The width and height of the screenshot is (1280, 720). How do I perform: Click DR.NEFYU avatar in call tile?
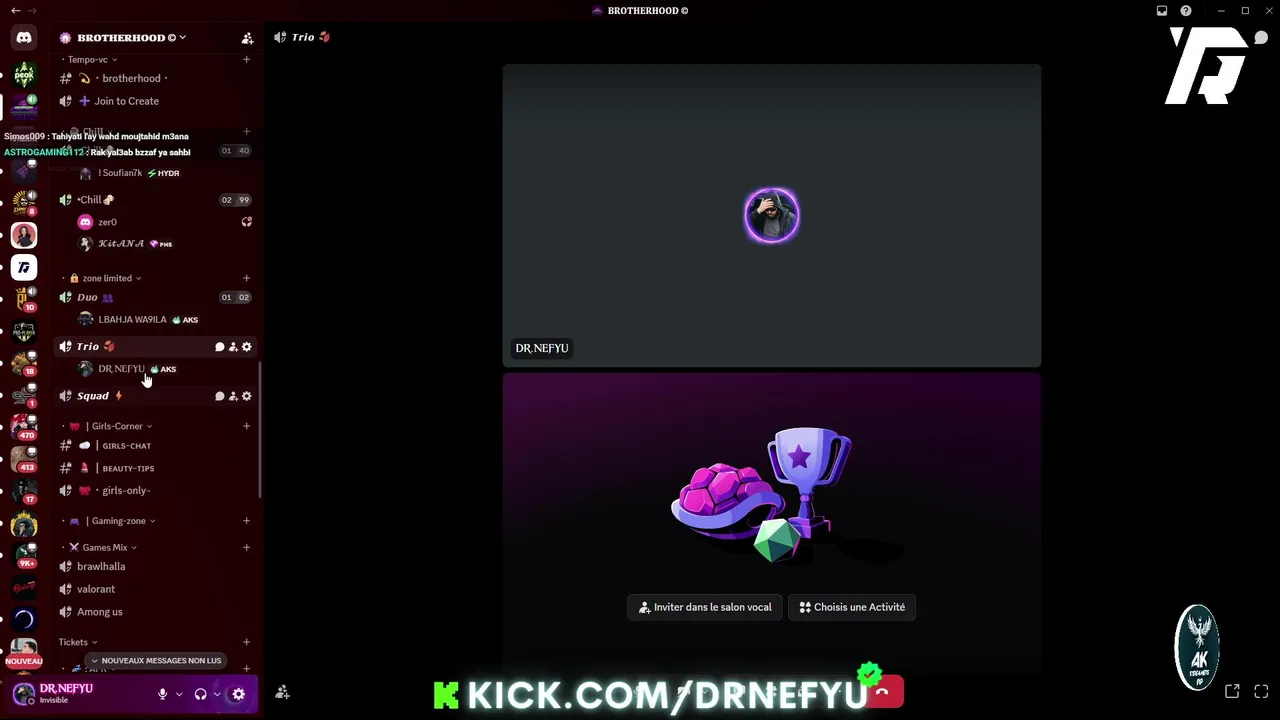[772, 215]
